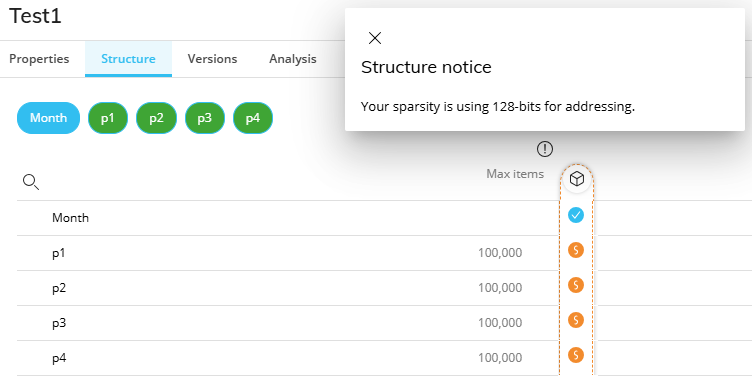The height and width of the screenshot is (376, 752).
Task: Open the dimension search magnifier
Action: (x=31, y=182)
